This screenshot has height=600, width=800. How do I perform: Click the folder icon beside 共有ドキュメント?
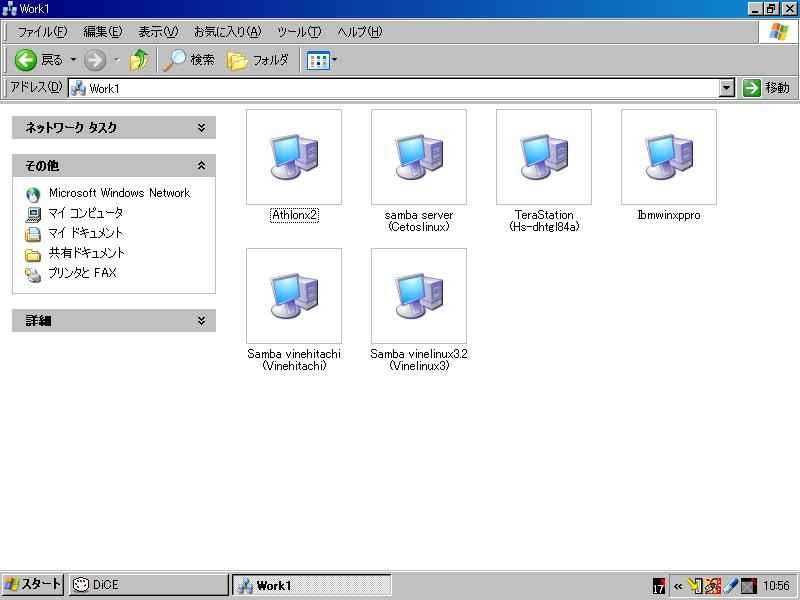[x=33, y=254]
